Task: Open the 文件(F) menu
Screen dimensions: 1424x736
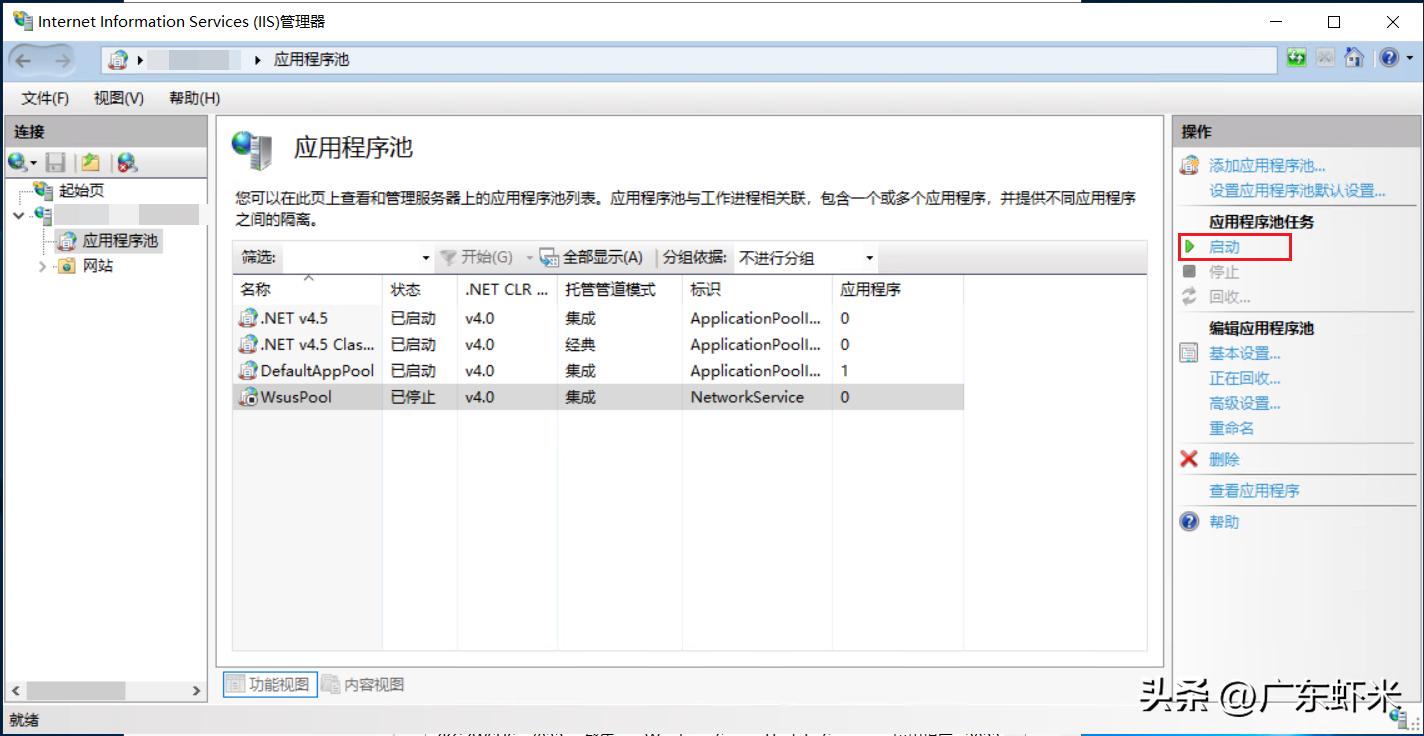Action: click(43, 98)
